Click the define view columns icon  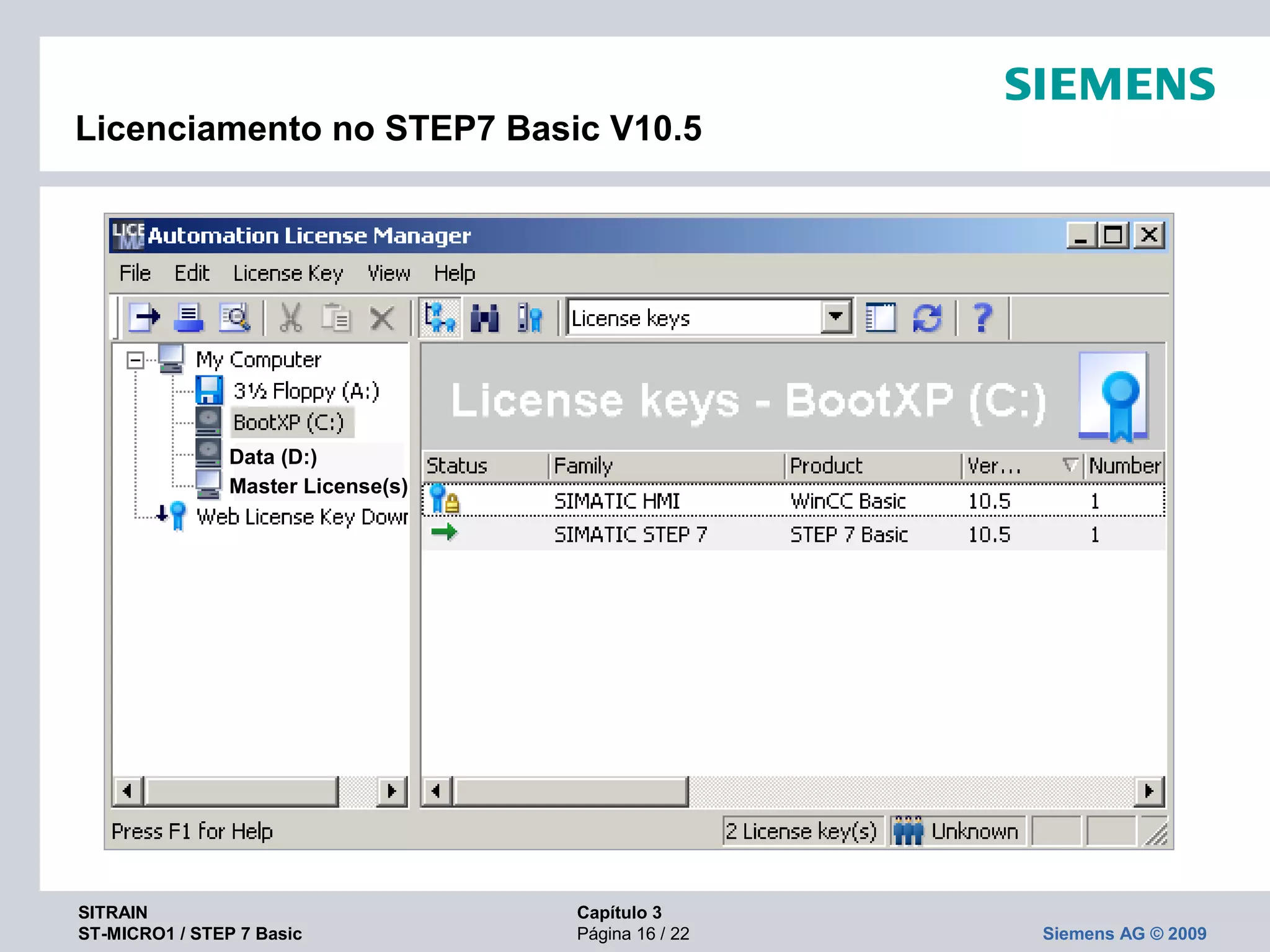point(881,318)
